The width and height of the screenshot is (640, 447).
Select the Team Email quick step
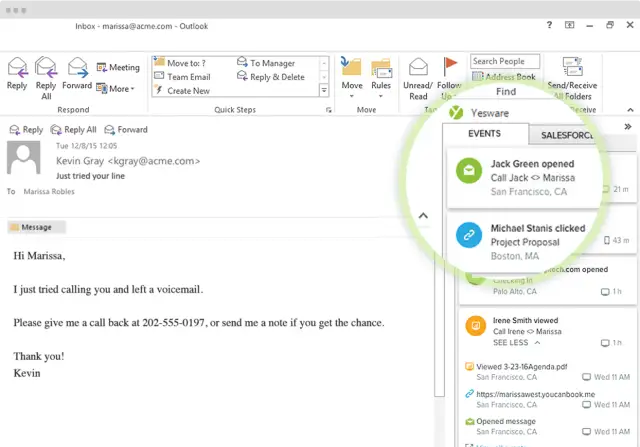coord(182,77)
